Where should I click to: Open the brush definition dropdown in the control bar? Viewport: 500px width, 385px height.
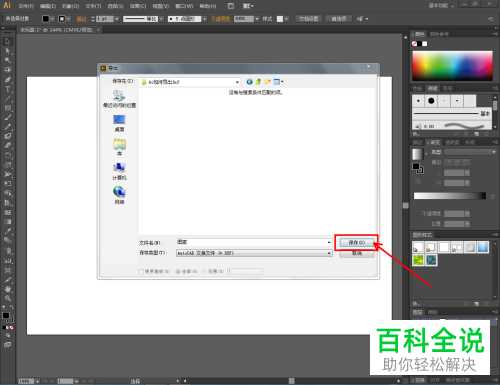coord(204,19)
